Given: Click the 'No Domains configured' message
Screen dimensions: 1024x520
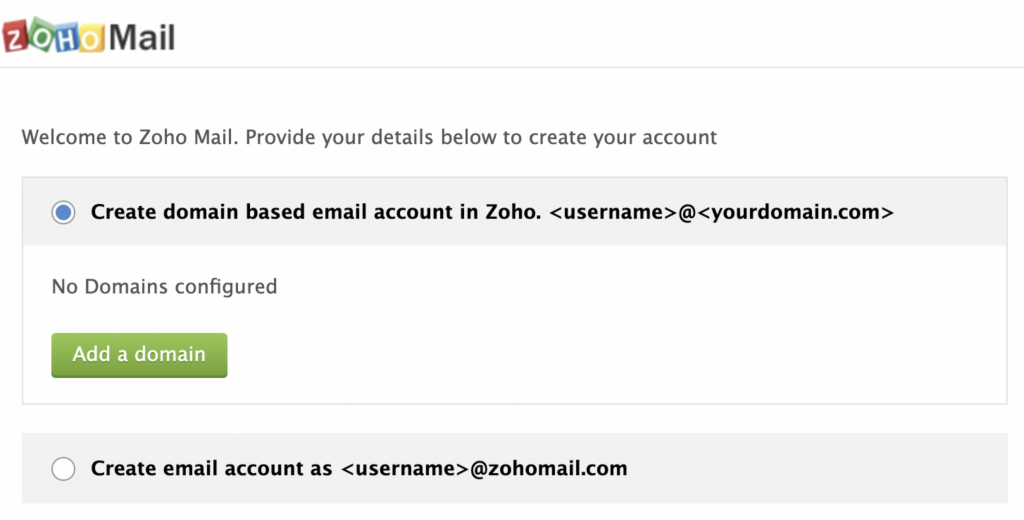Looking at the screenshot, I should [x=165, y=286].
